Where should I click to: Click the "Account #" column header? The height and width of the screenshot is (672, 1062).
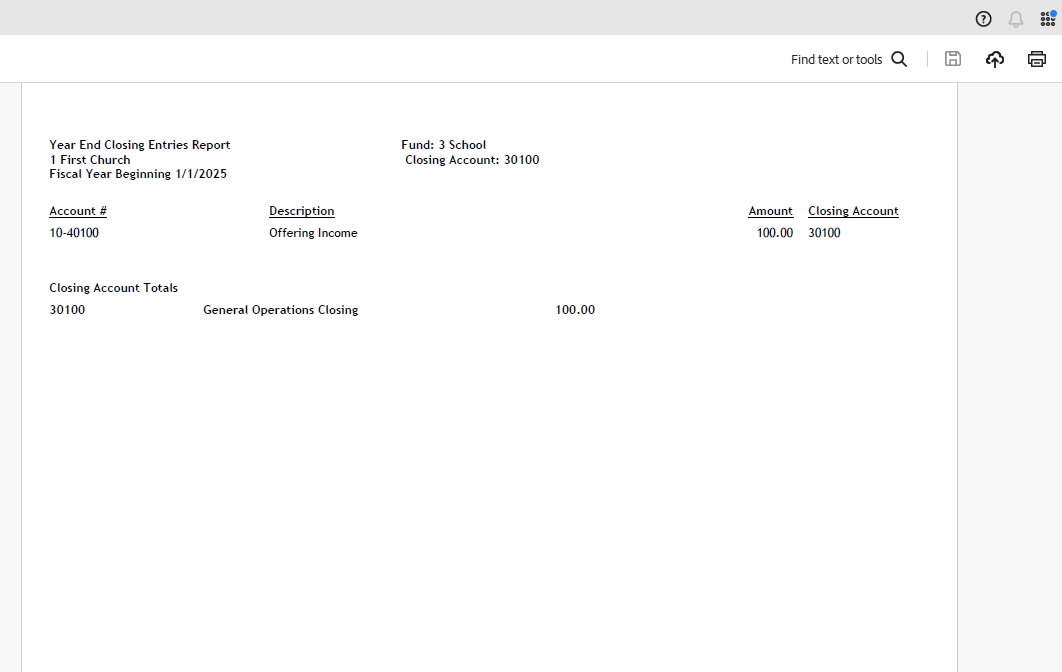pyautogui.click(x=78, y=211)
